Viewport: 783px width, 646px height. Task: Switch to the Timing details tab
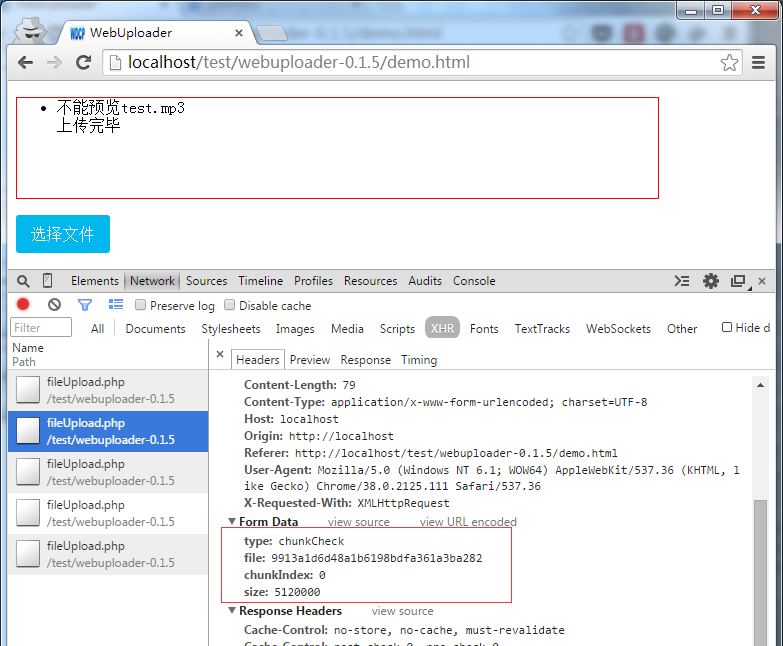point(419,359)
